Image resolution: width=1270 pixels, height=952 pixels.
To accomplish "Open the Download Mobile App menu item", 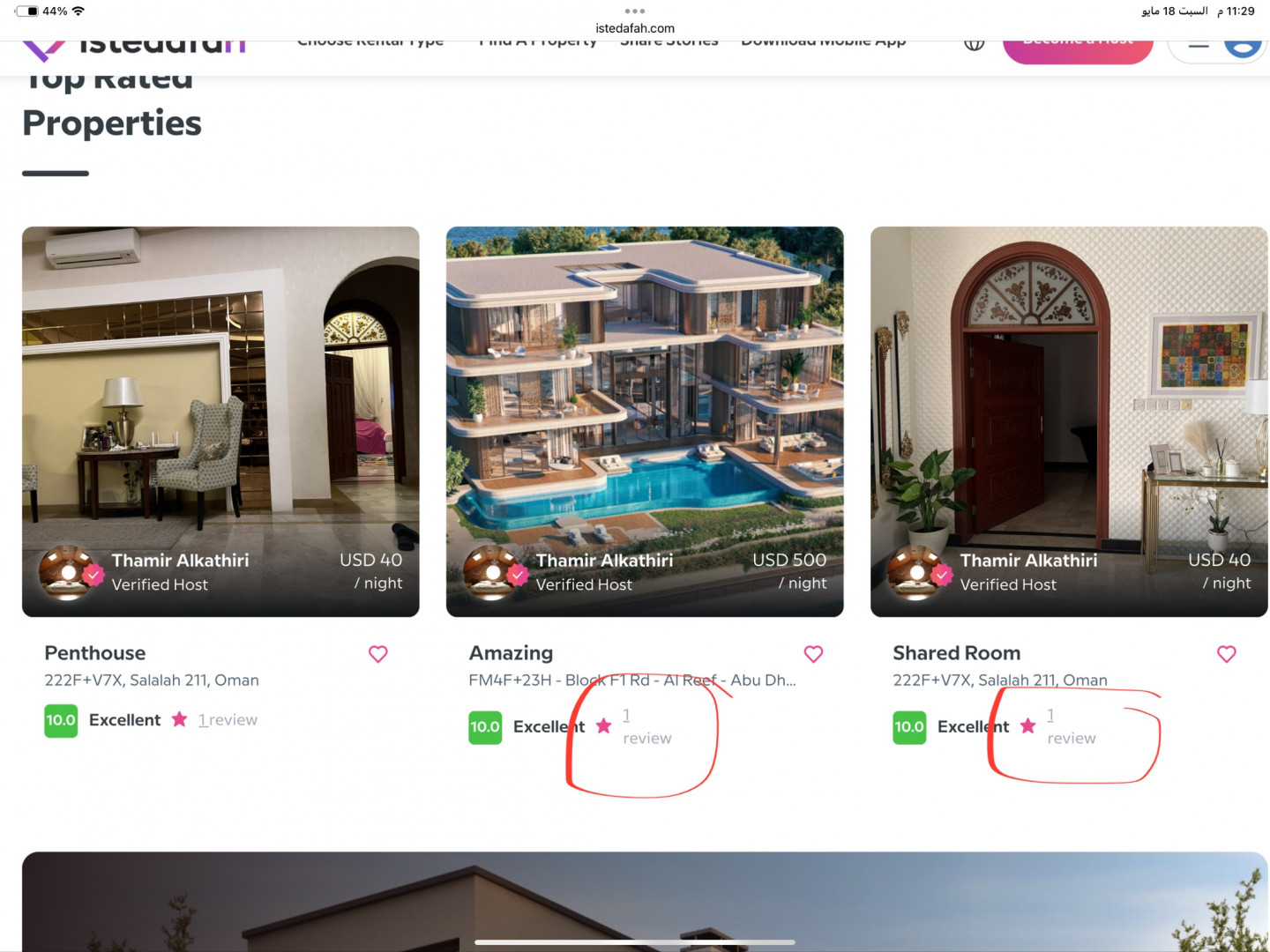I will click(824, 42).
